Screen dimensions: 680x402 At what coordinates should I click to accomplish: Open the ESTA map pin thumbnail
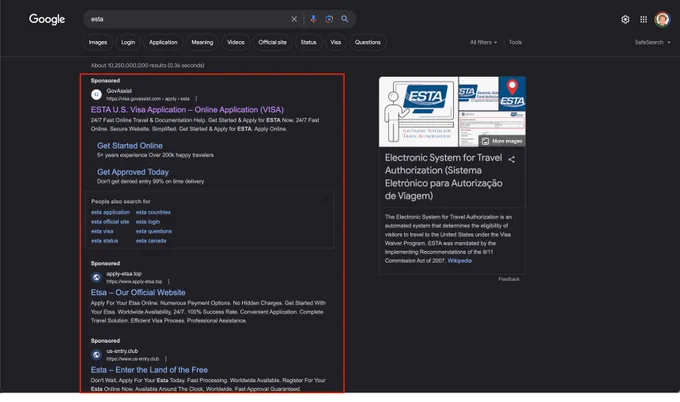click(512, 93)
